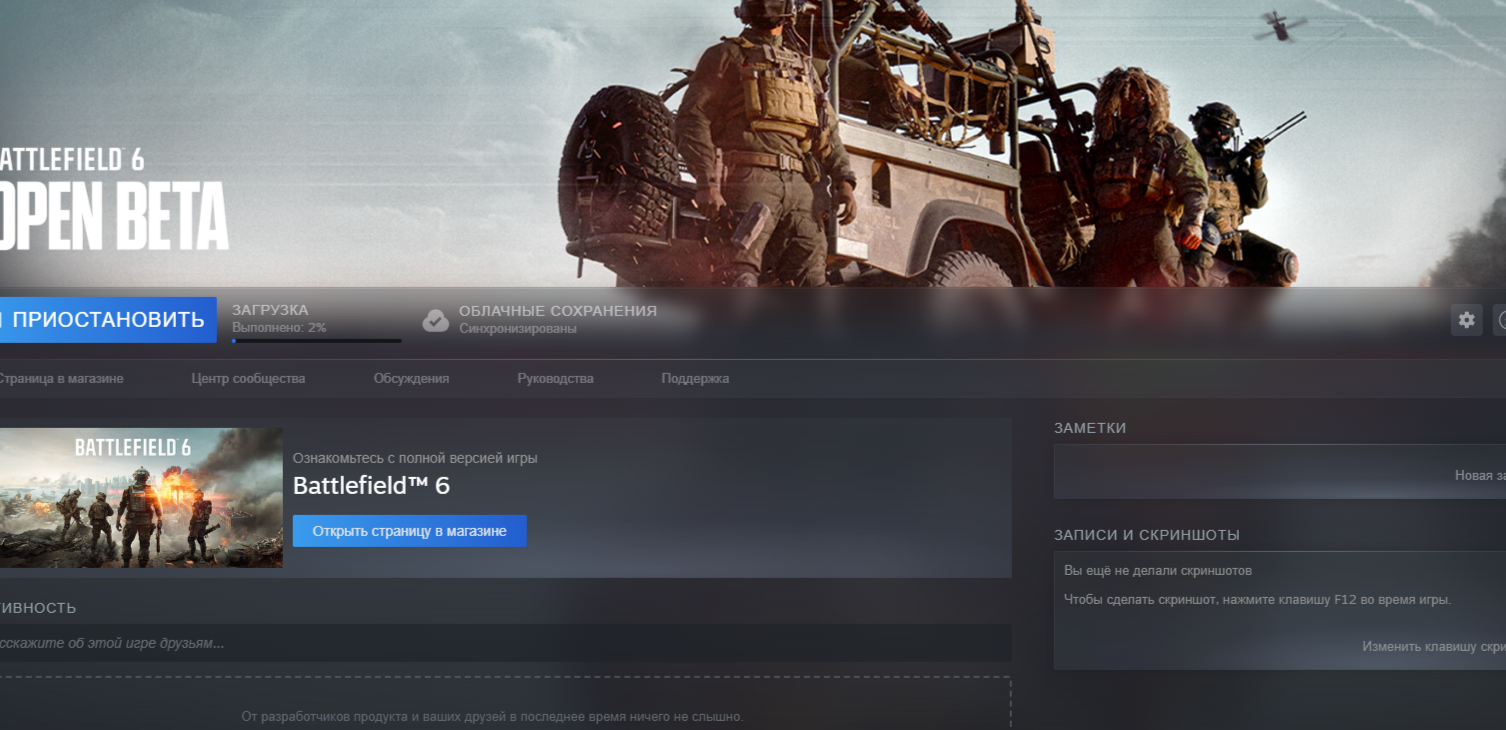Image resolution: width=1506 pixels, height=730 pixels.
Task: Click the 'Выполнено: 2%' progress text
Action: [x=279, y=328]
